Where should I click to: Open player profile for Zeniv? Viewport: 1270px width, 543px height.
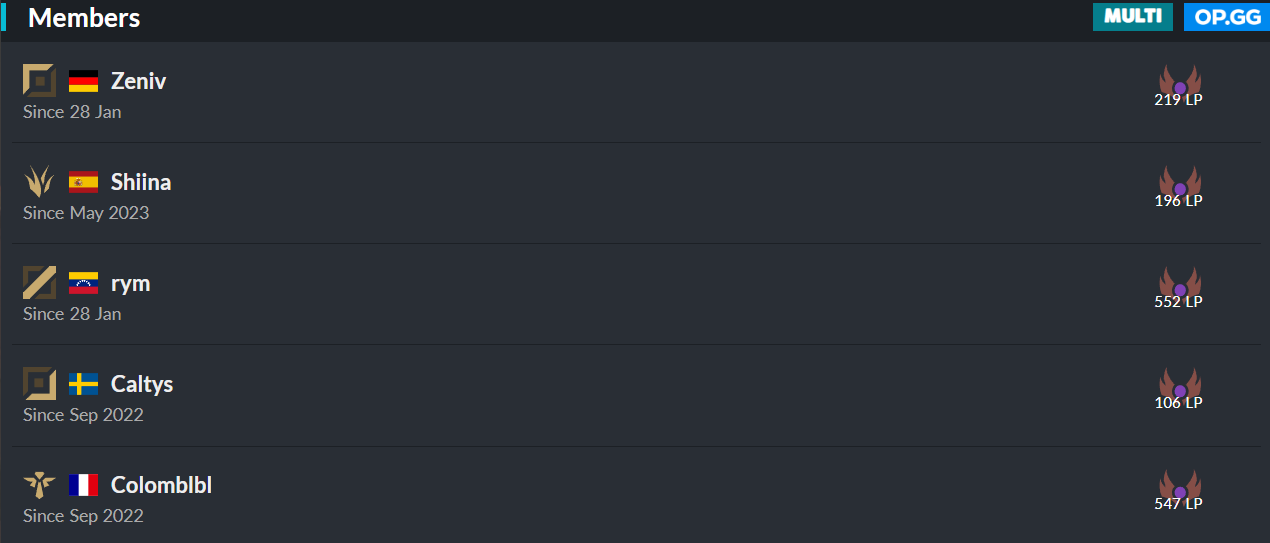click(x=139, y=81)
